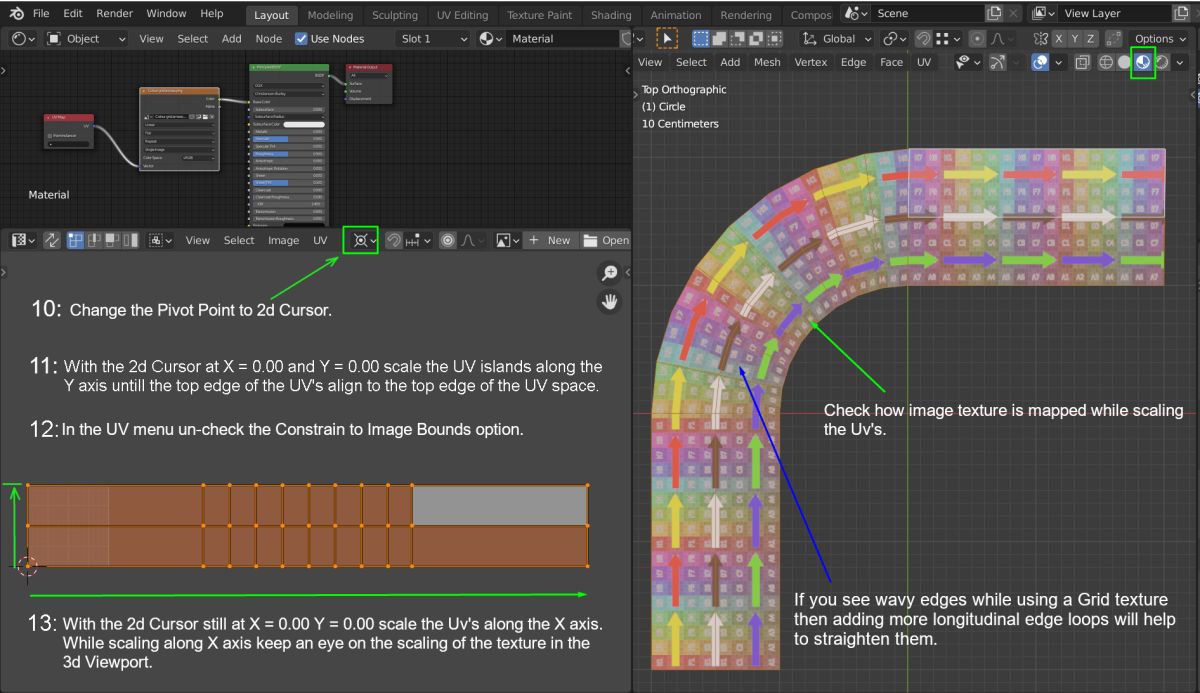Click the select box tool icon
Viewport: 1200px width, 693px height.
(x=667, y=38)
